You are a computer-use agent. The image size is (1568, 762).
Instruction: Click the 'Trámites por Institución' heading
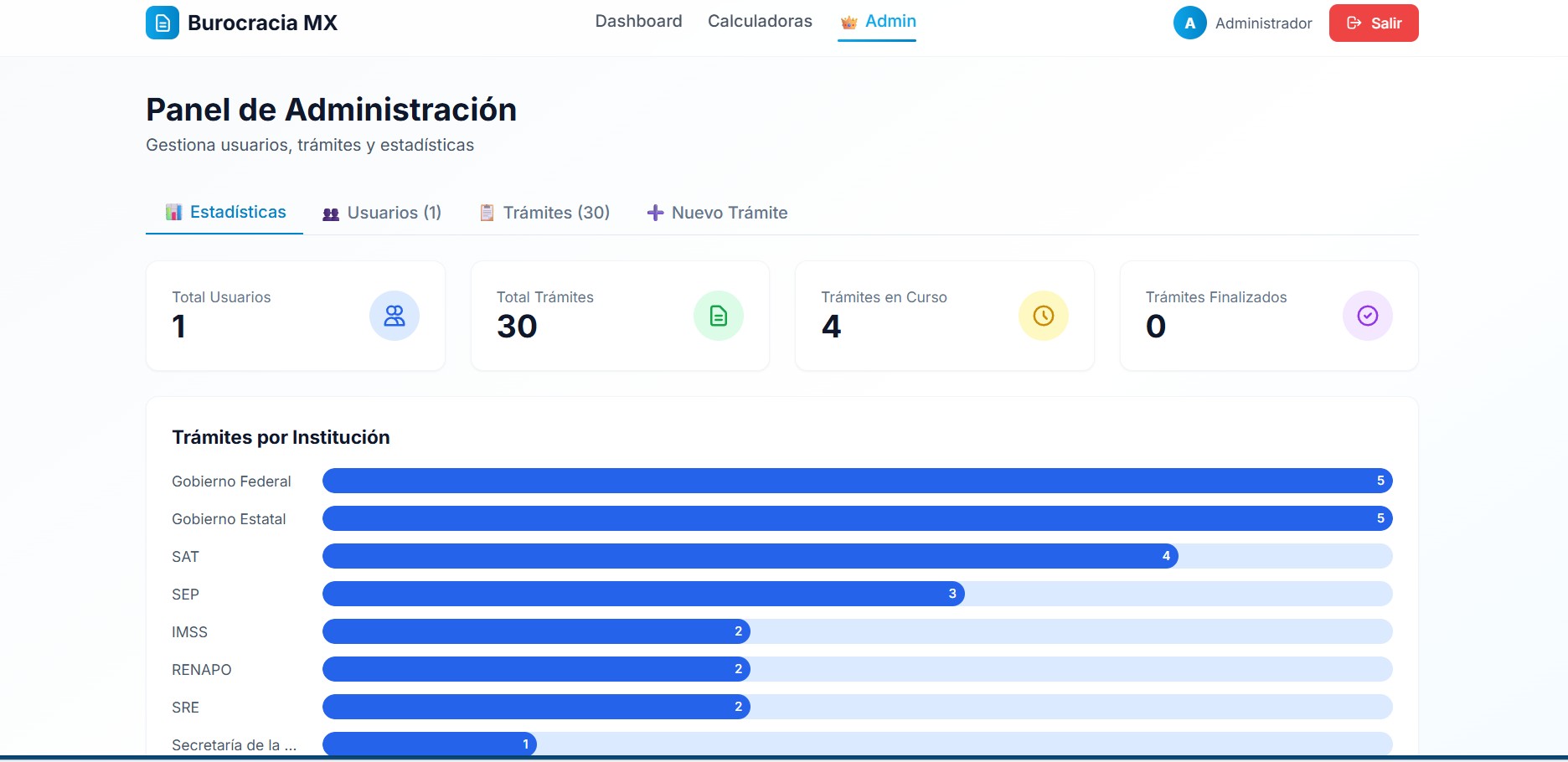281,437
